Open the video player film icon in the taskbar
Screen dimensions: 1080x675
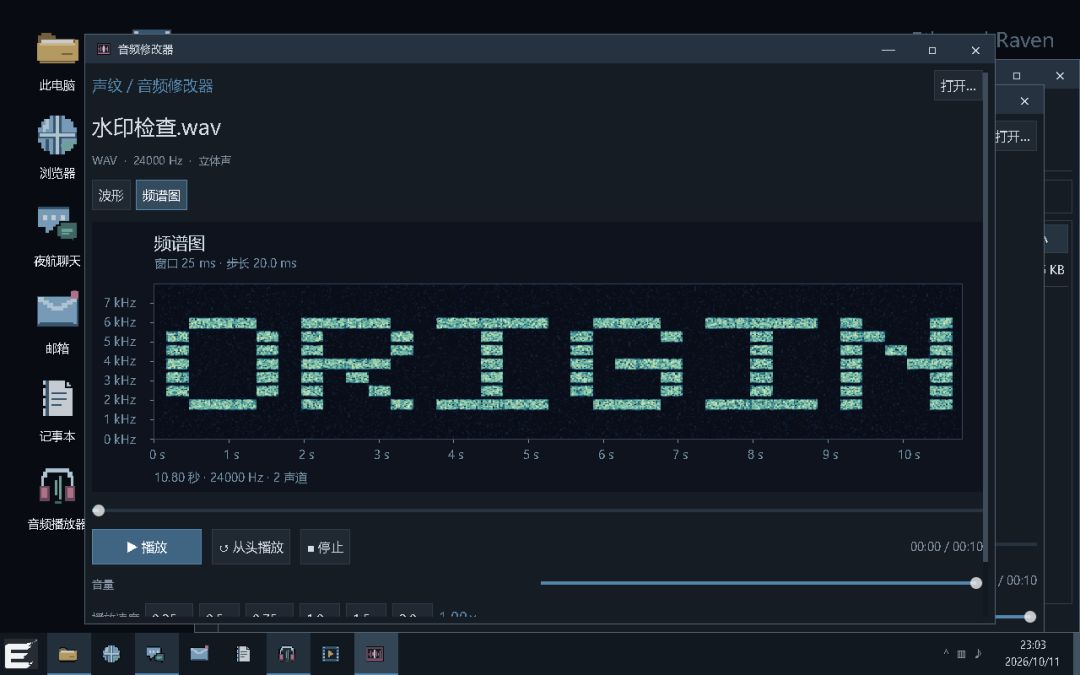click(331, 654)
